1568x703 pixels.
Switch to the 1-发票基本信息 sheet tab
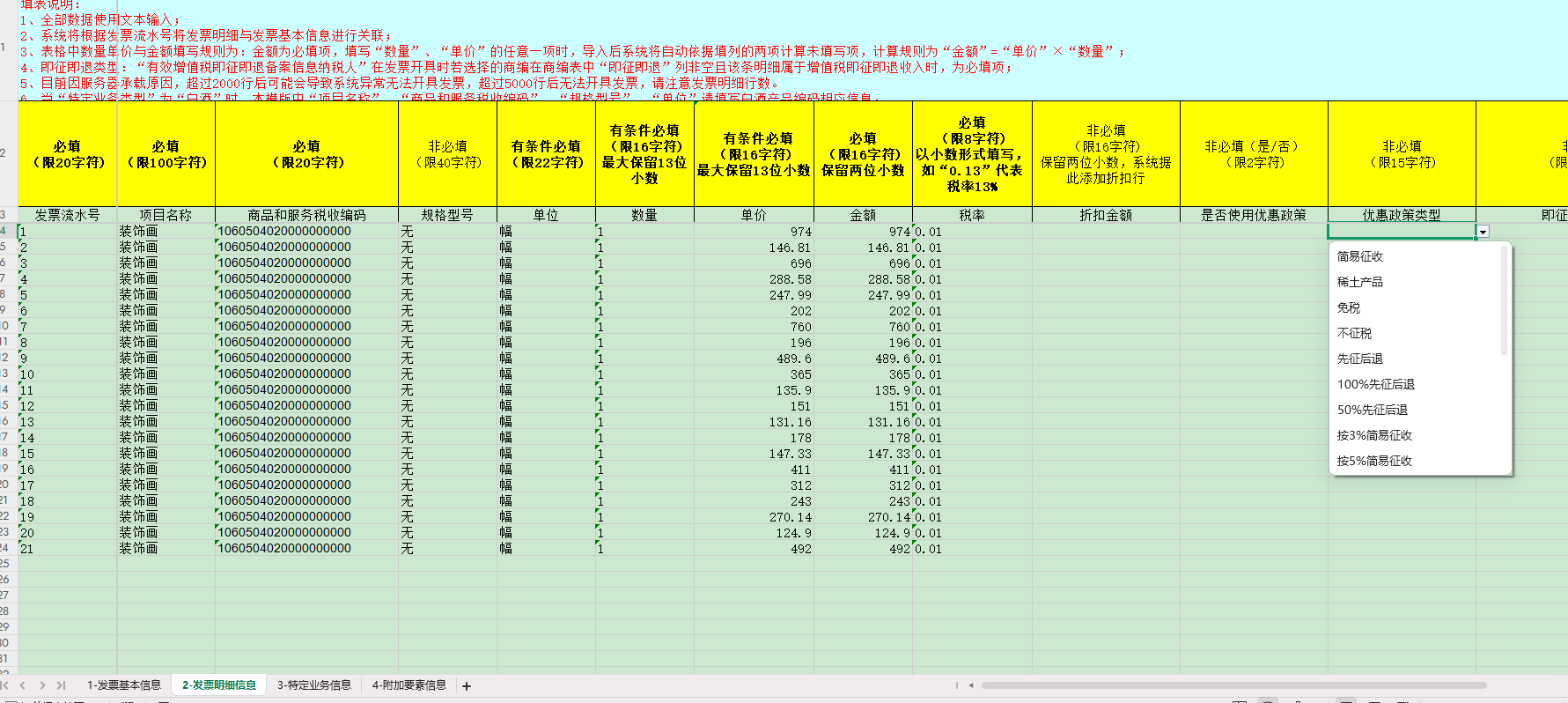pos(124,685)
